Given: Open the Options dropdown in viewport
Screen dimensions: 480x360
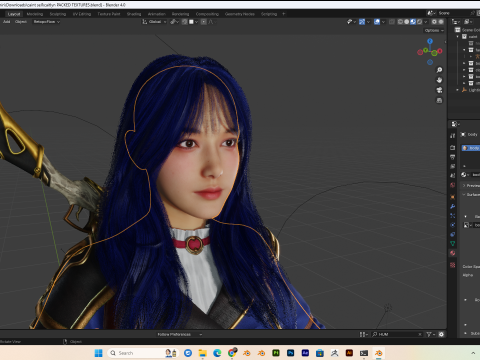Looking at the screenshot, I should tap(434, 30).
